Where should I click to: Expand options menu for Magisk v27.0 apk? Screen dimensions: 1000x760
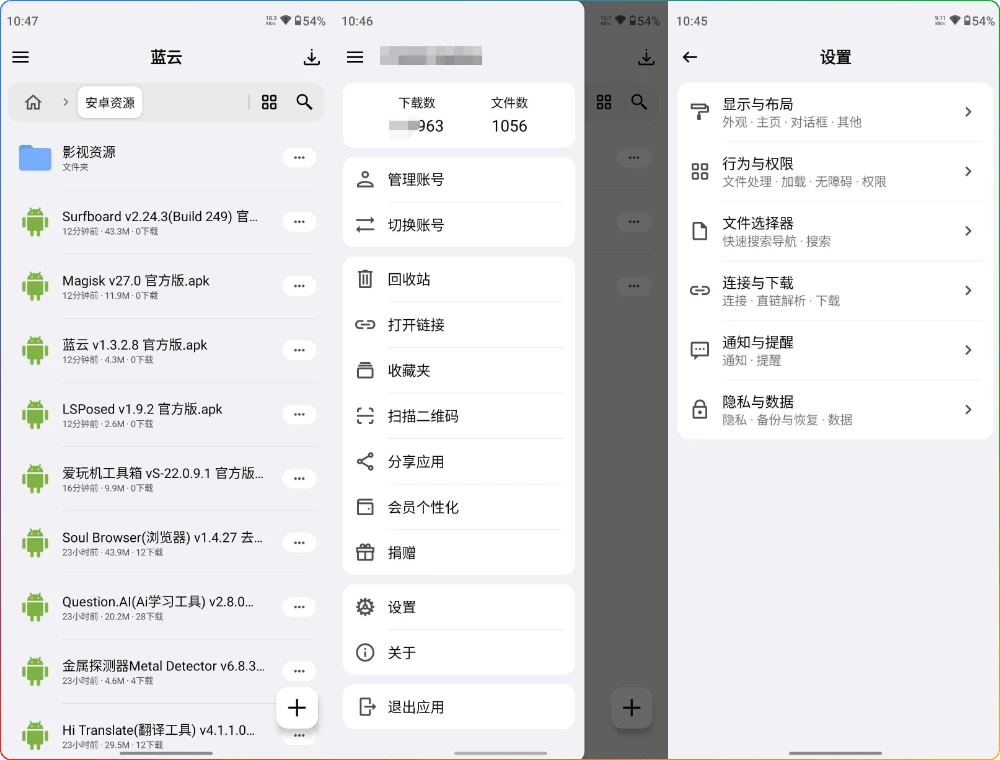click(299, 286)
